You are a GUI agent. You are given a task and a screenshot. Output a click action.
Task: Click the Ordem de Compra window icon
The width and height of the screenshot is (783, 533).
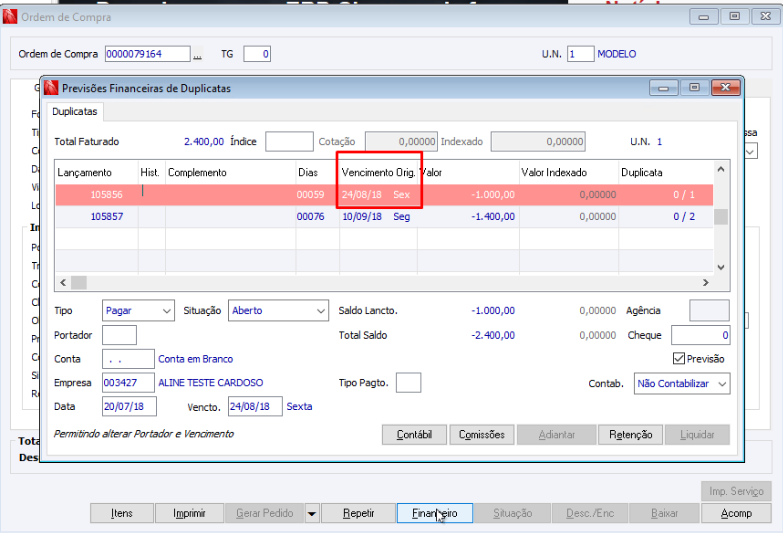tap(10, 16)
